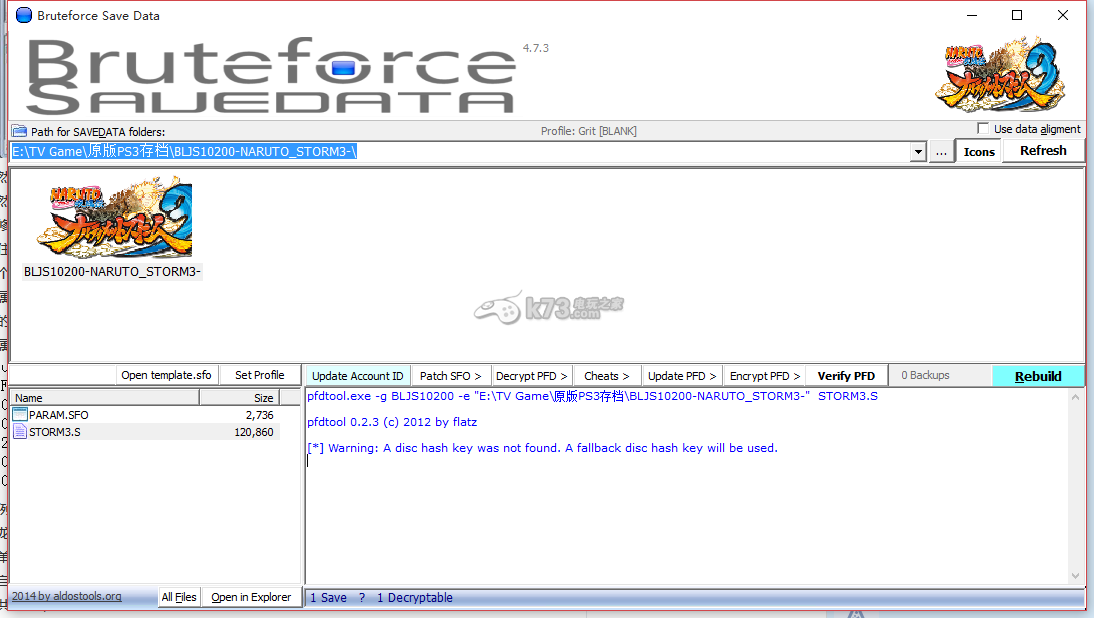The width and height of the screenshot is (1094, 618).
Task: Click the 4.7.3 version number
Action: [x=536, y=48]
